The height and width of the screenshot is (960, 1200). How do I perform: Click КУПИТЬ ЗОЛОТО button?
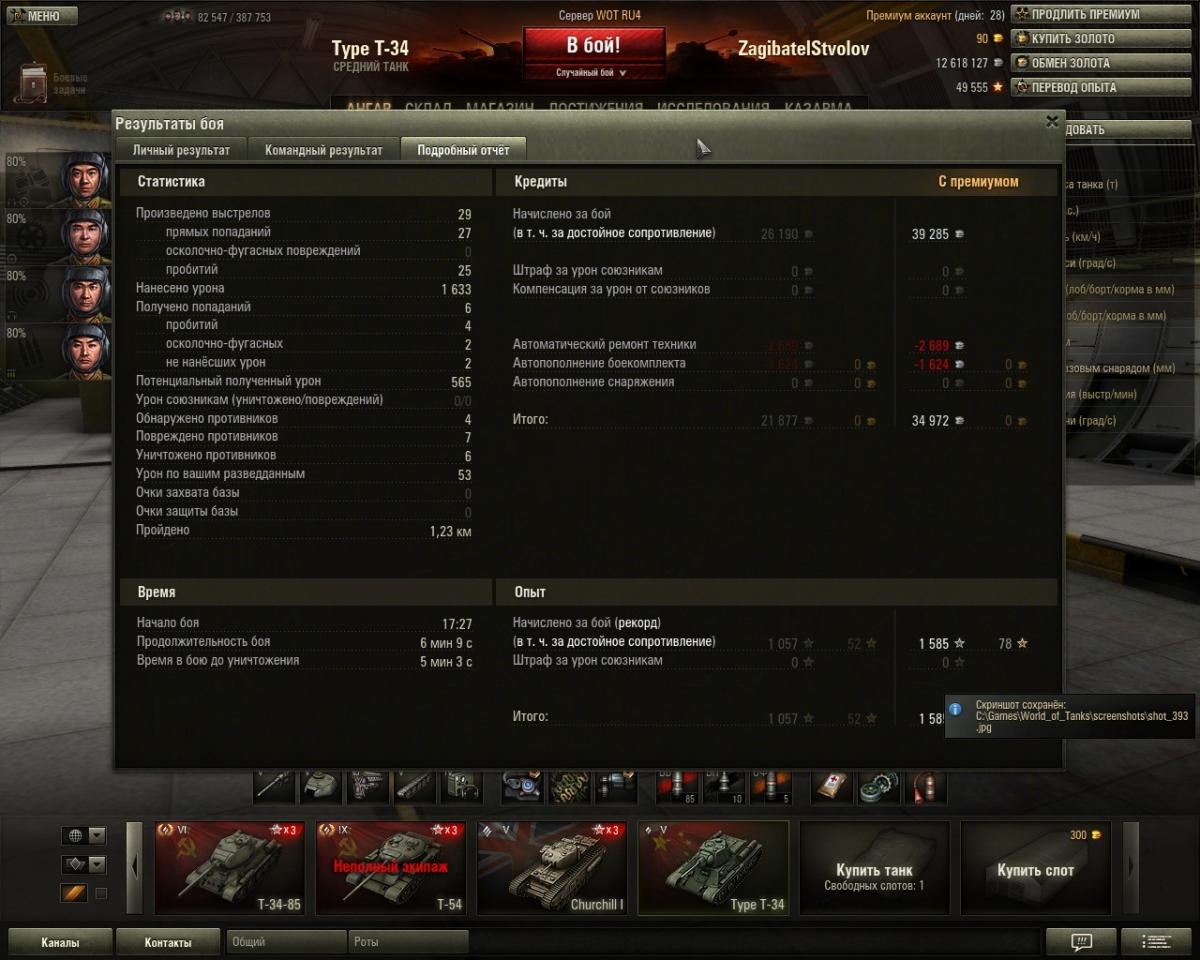tap(1101, 38)
